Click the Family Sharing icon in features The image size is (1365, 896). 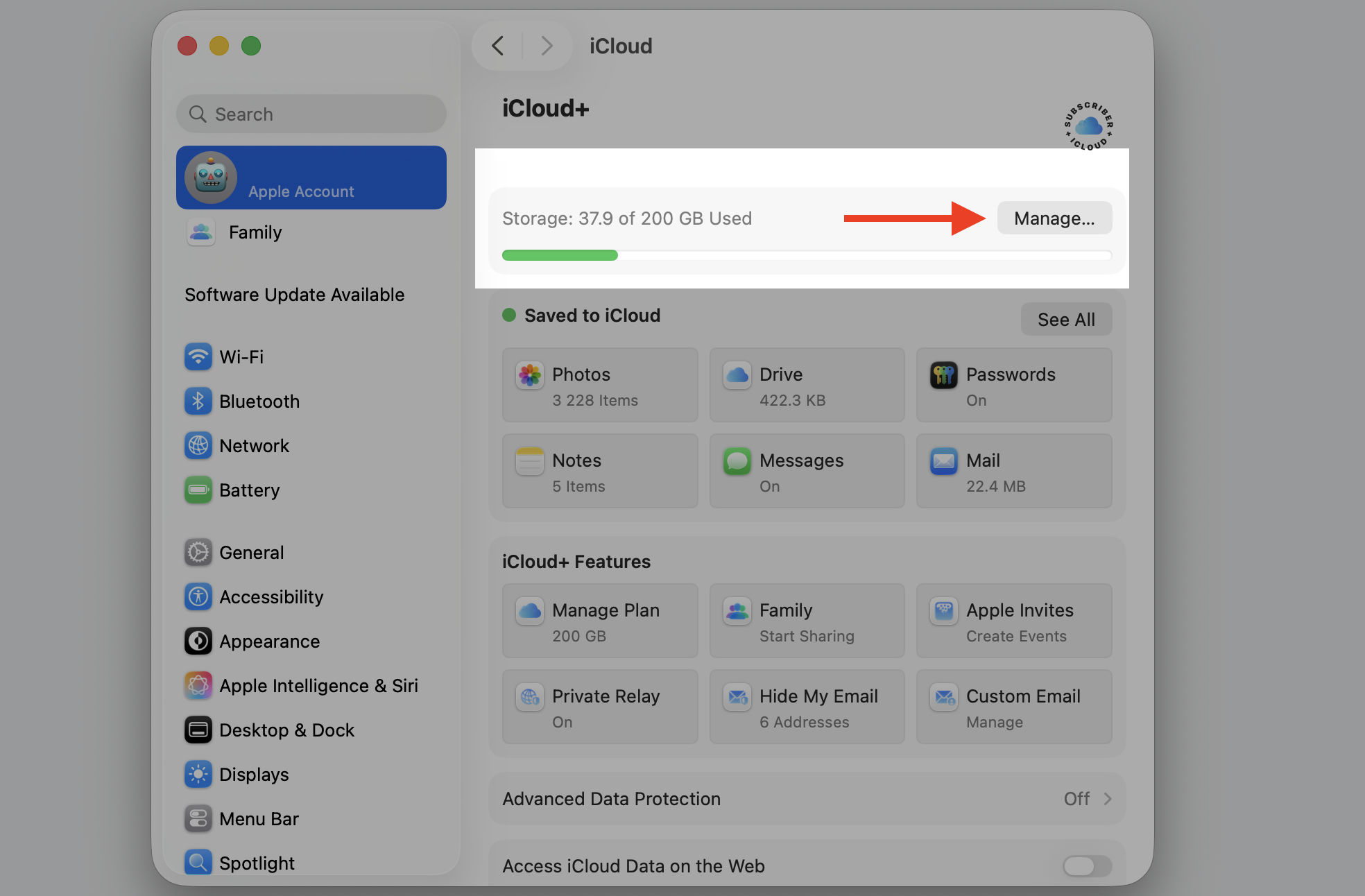(737, 612)
